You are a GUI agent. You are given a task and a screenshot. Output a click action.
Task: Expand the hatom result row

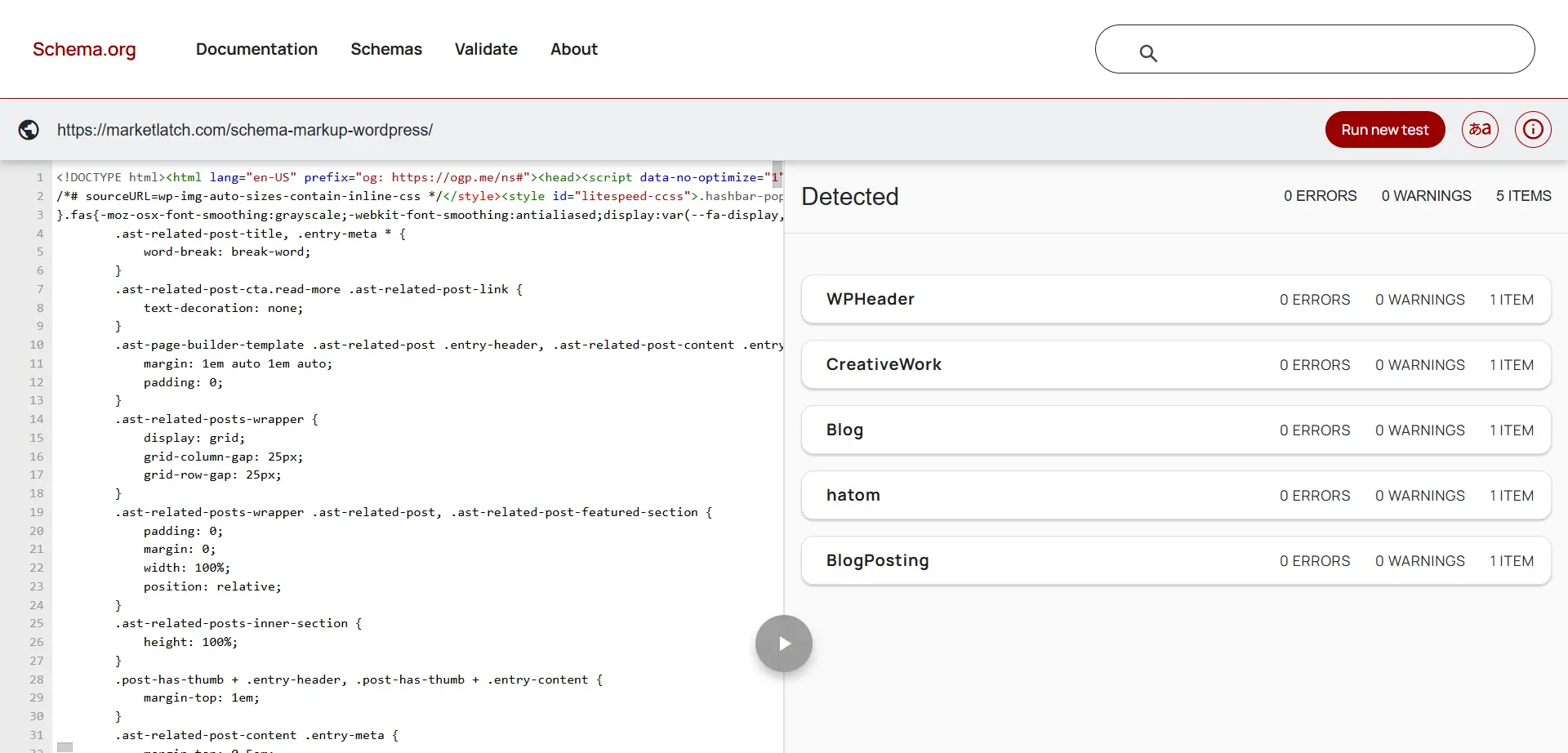click(x=1176, y=495)
